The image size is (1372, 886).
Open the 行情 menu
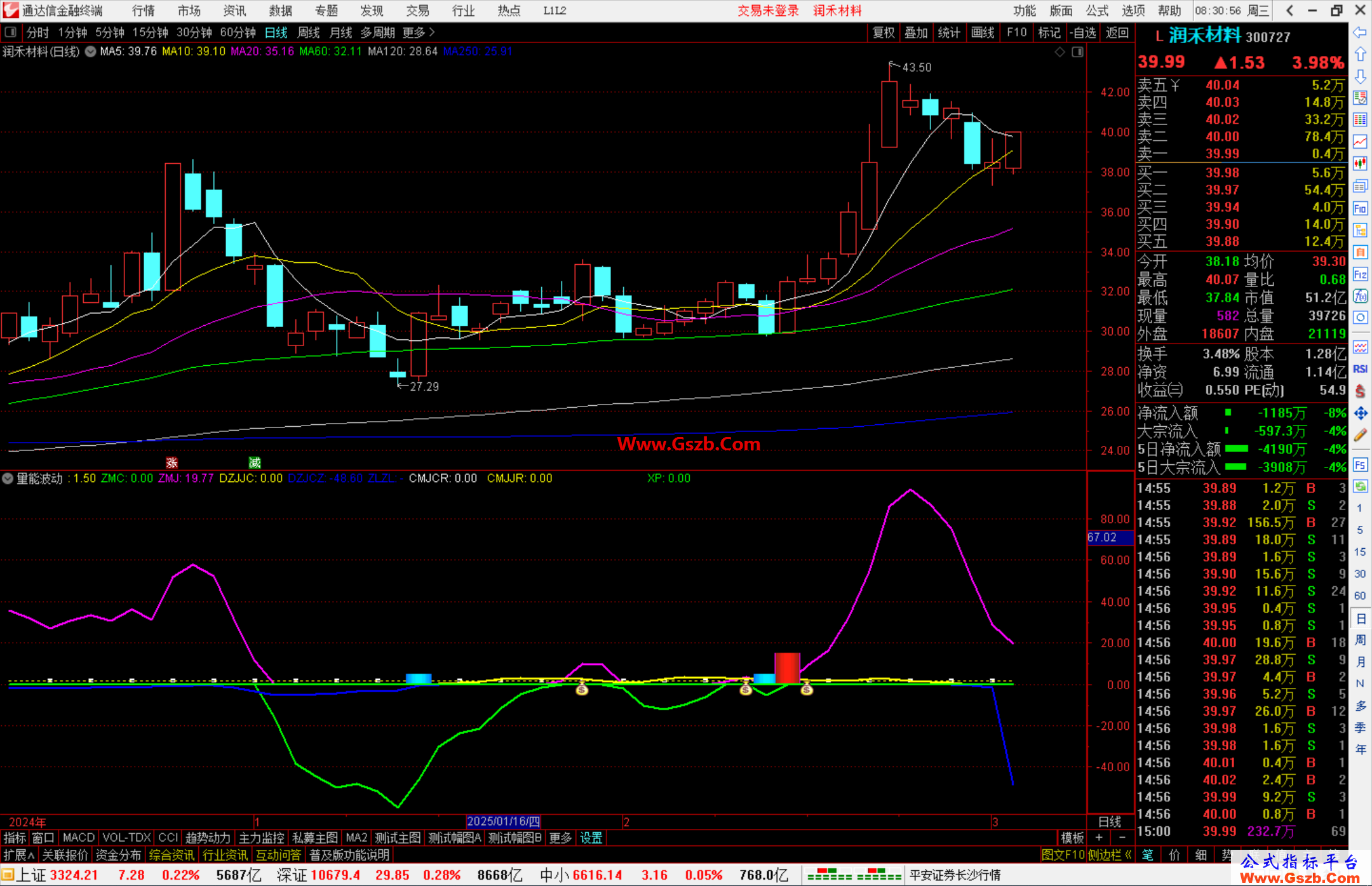(x=143, y=11)
